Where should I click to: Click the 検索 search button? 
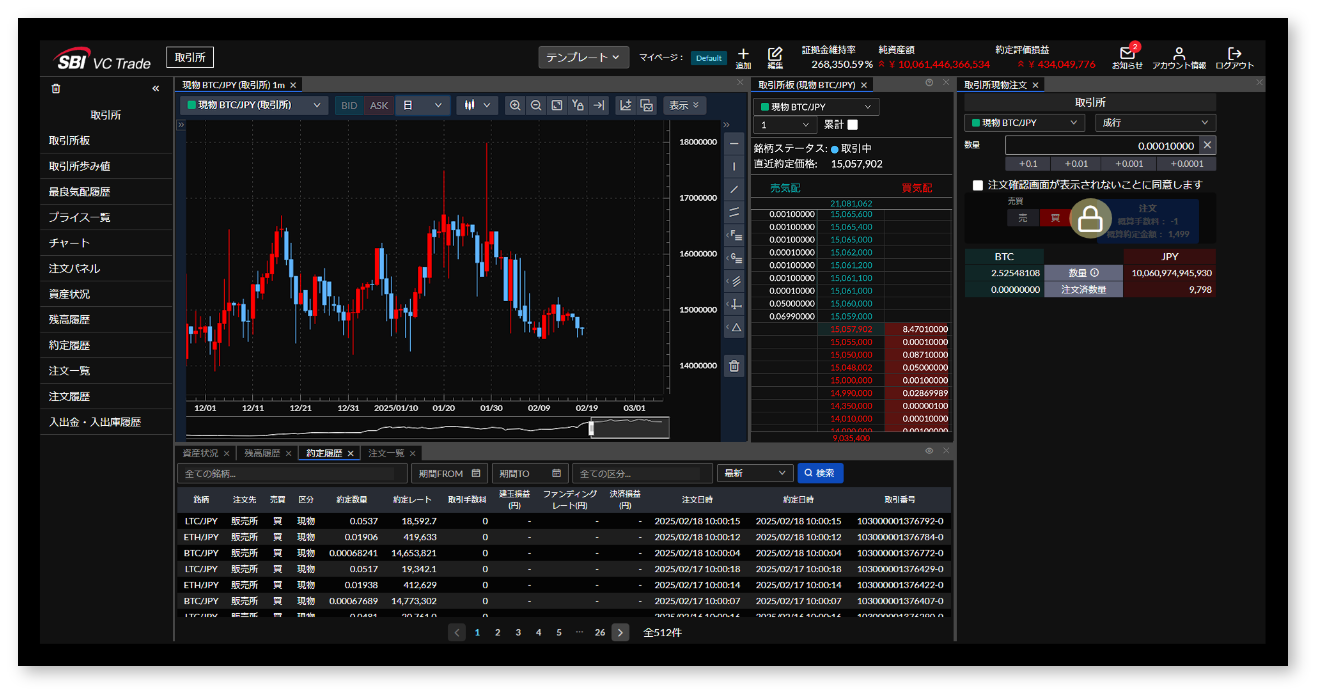(820, 473)
